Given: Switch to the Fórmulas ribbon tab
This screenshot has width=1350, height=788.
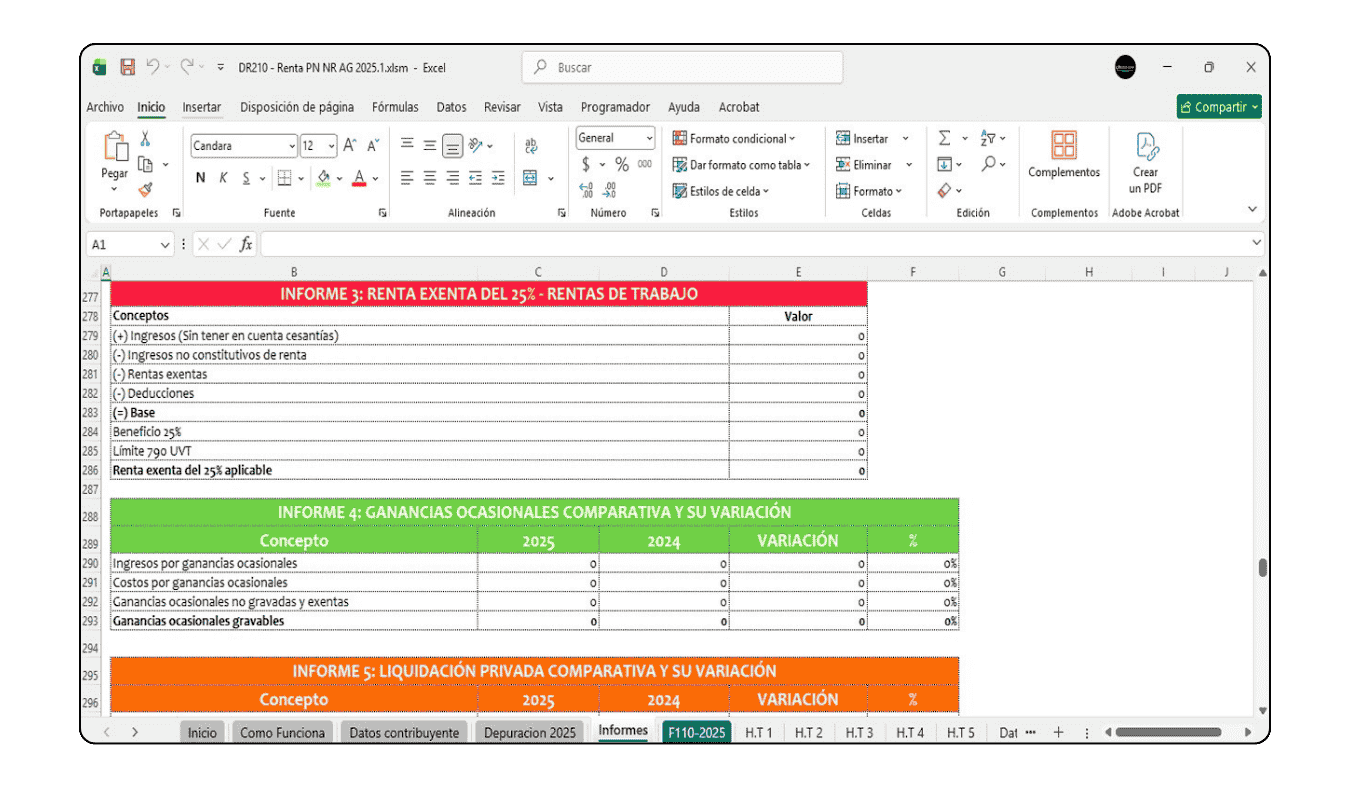Looking at the screenshot, I should [395, 107].
